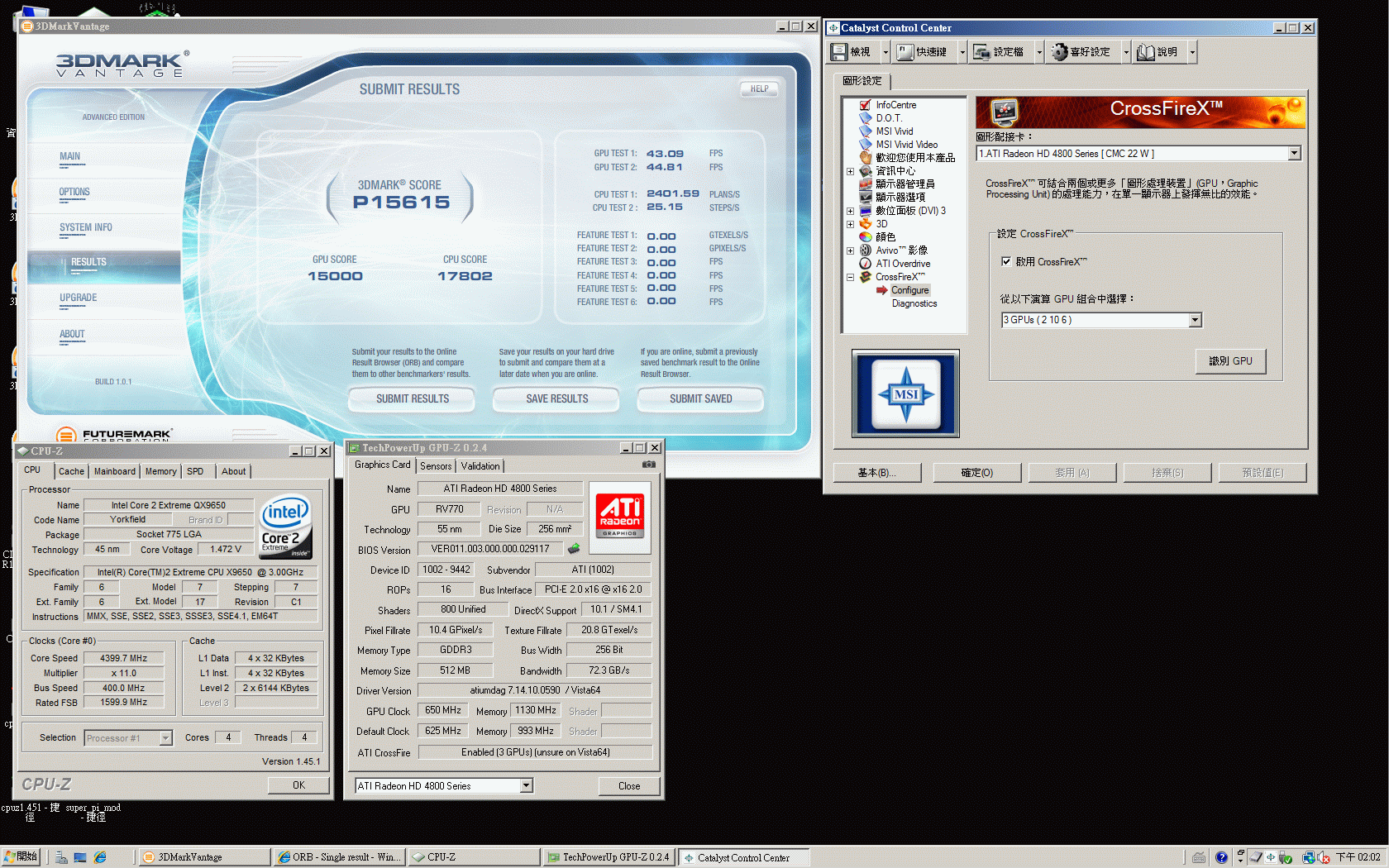Click the SAVE RESULTS button
The image size is (1389, 868).
[x=556, y=399]
